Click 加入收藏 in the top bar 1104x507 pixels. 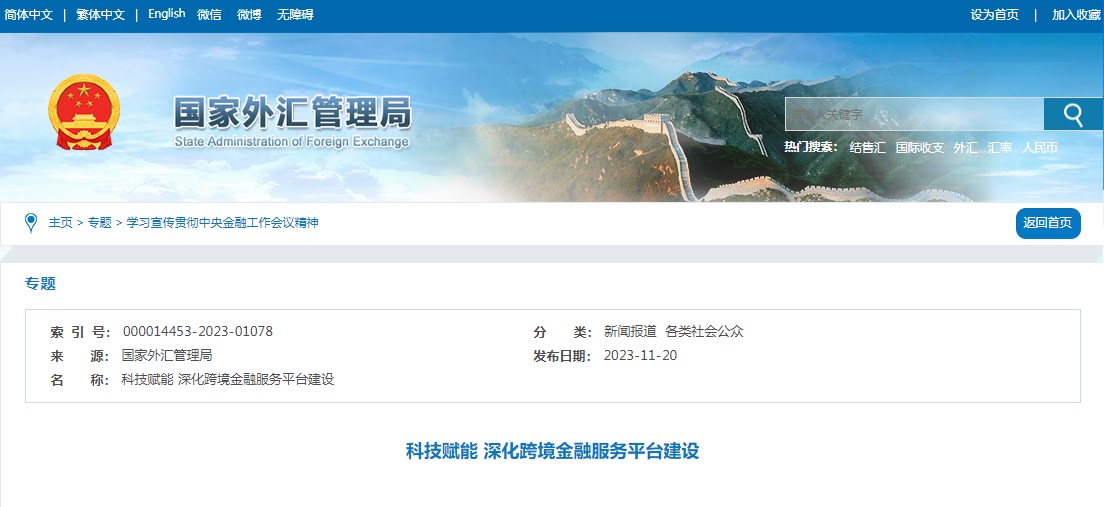[x=1076, y=15]
